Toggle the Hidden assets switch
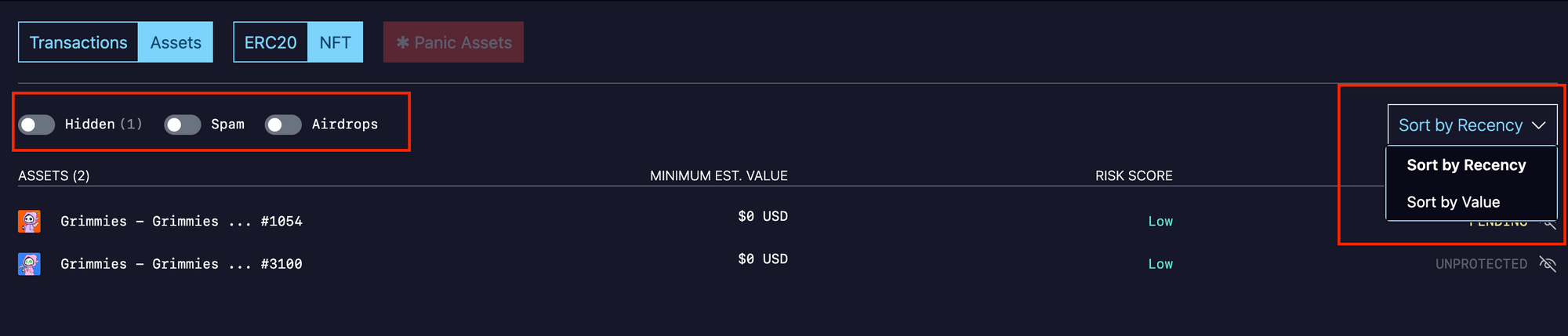The height and width of the screenshot is (336, 1568). [37, 125]
